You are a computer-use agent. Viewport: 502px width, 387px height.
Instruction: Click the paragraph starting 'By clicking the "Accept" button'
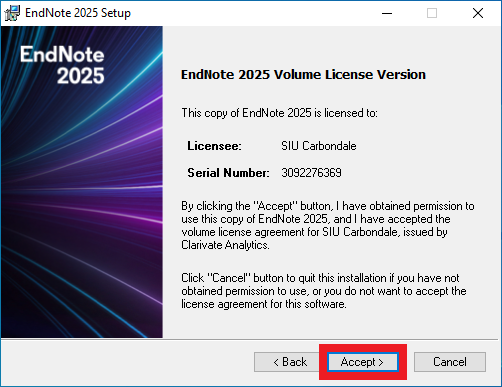click(x=328, y=225)
